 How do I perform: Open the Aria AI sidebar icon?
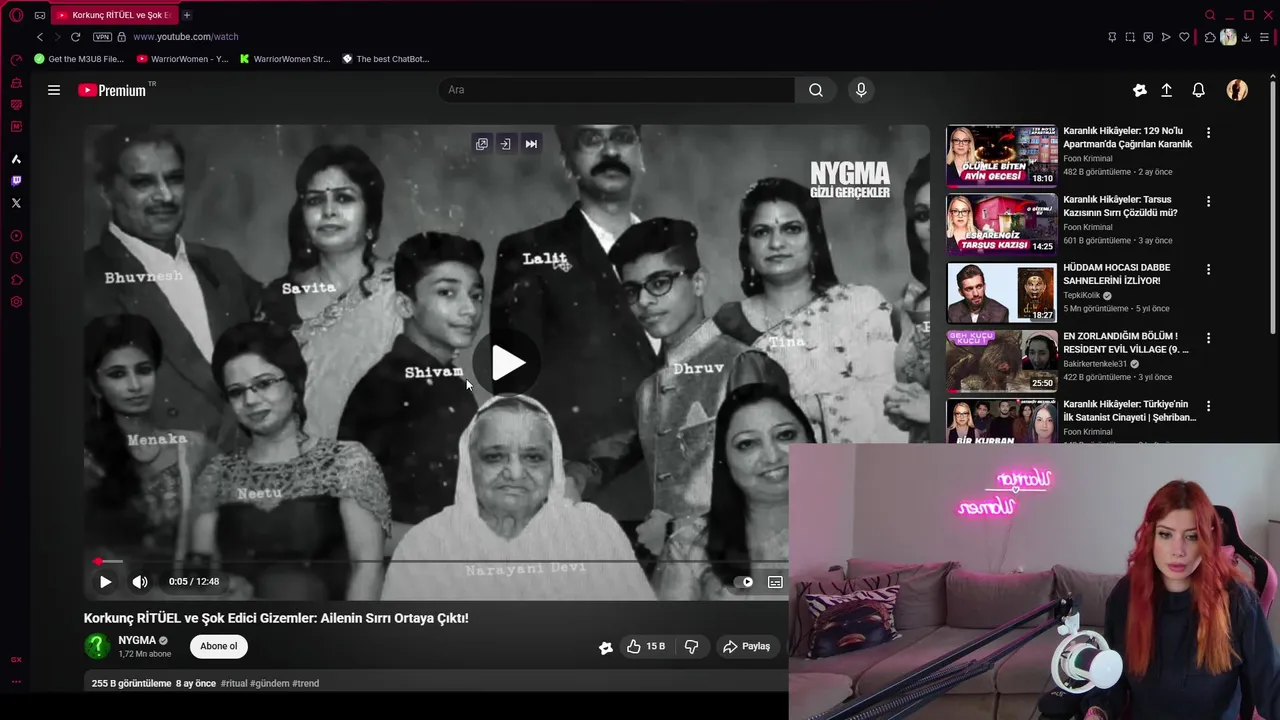click(x=16, y=159)
